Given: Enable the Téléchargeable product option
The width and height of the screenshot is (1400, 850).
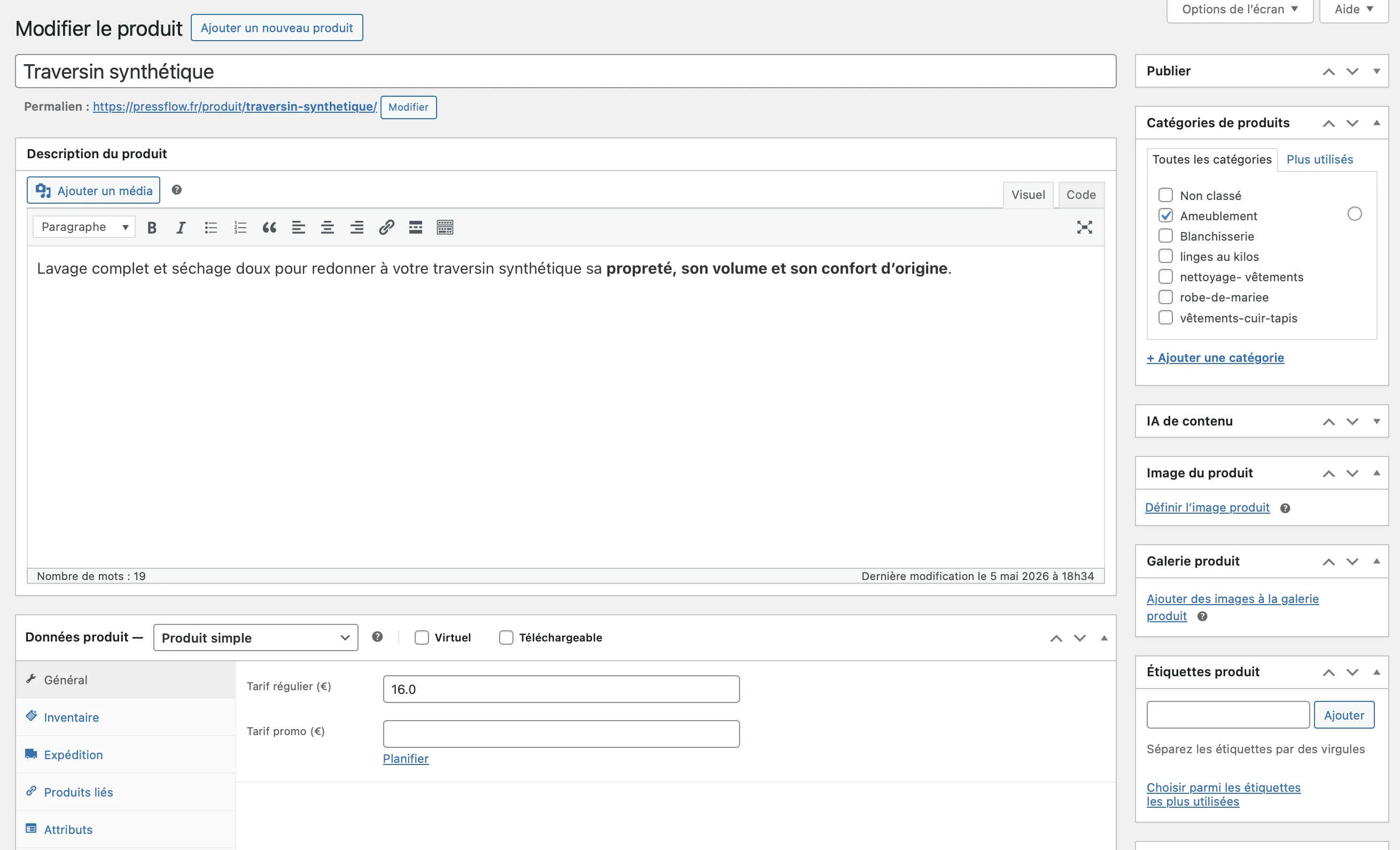Looking at the screenshot, I should (505, 637).
